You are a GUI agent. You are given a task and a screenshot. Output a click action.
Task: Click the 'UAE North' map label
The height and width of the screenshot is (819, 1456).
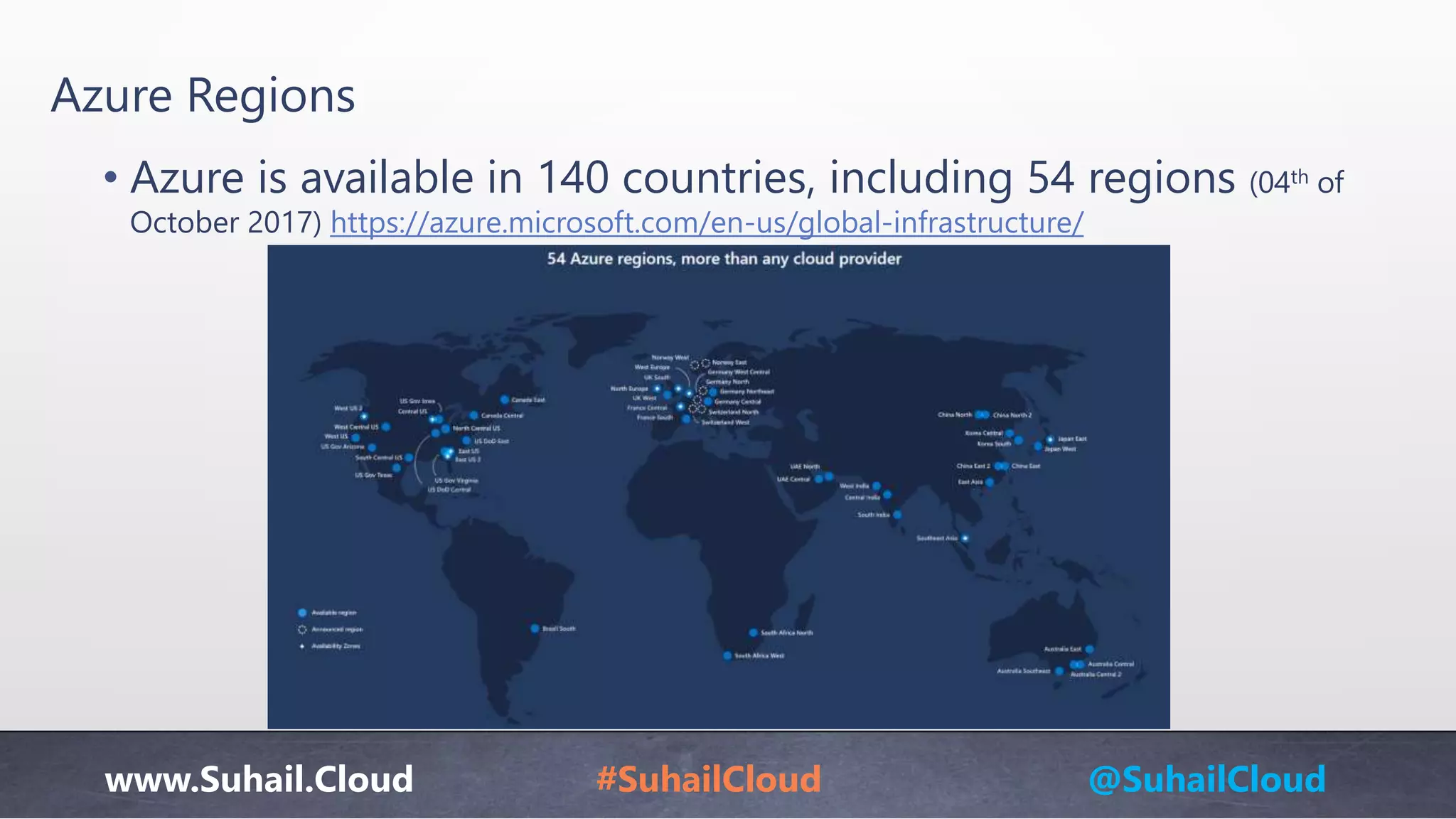[x=805, y=467]
